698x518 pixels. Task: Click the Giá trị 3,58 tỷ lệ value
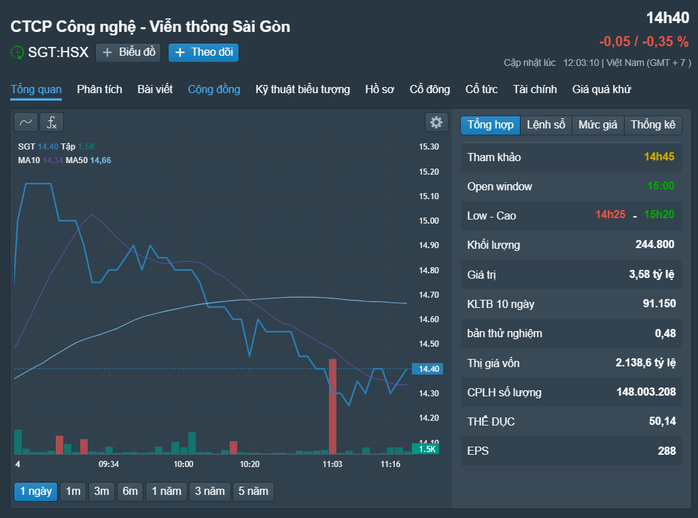(652, 275)
